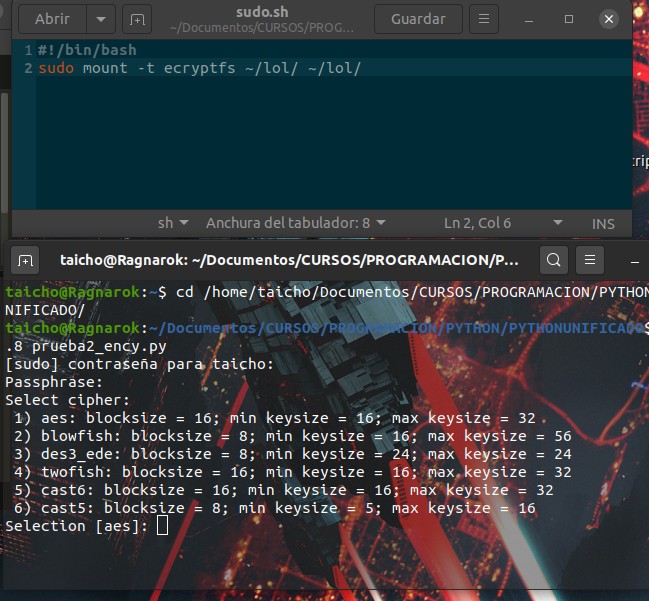This screenshot has width=649, height=601.
Task: Open the sh language selector dropdown
Action: click(173, 223)
